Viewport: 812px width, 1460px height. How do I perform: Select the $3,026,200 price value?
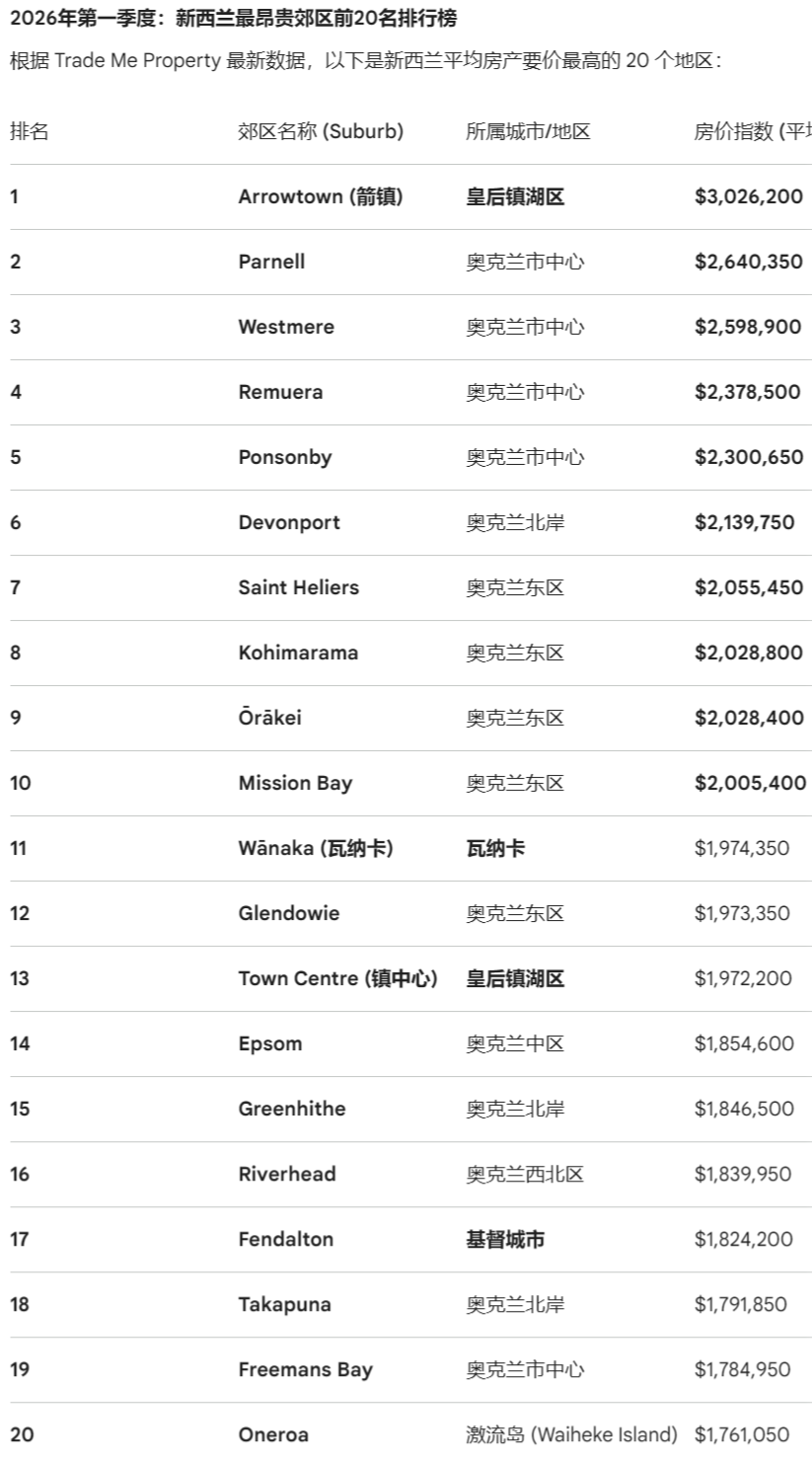click(x=748, y=196)
